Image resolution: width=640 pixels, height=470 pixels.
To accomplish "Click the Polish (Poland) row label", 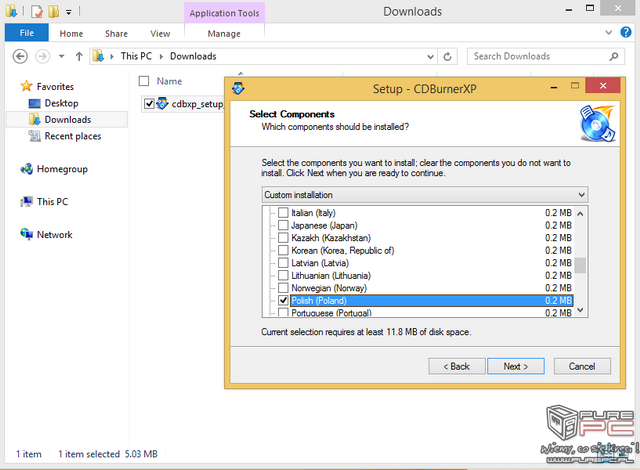I will tap(319, 301).
